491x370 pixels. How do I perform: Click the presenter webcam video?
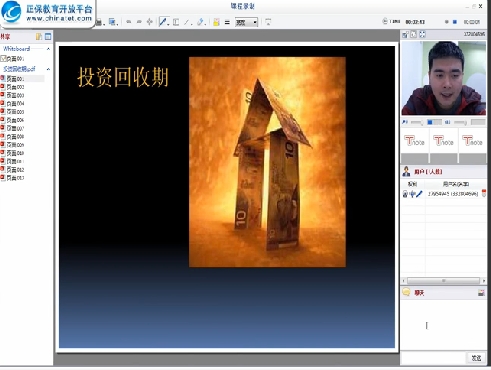444,78
